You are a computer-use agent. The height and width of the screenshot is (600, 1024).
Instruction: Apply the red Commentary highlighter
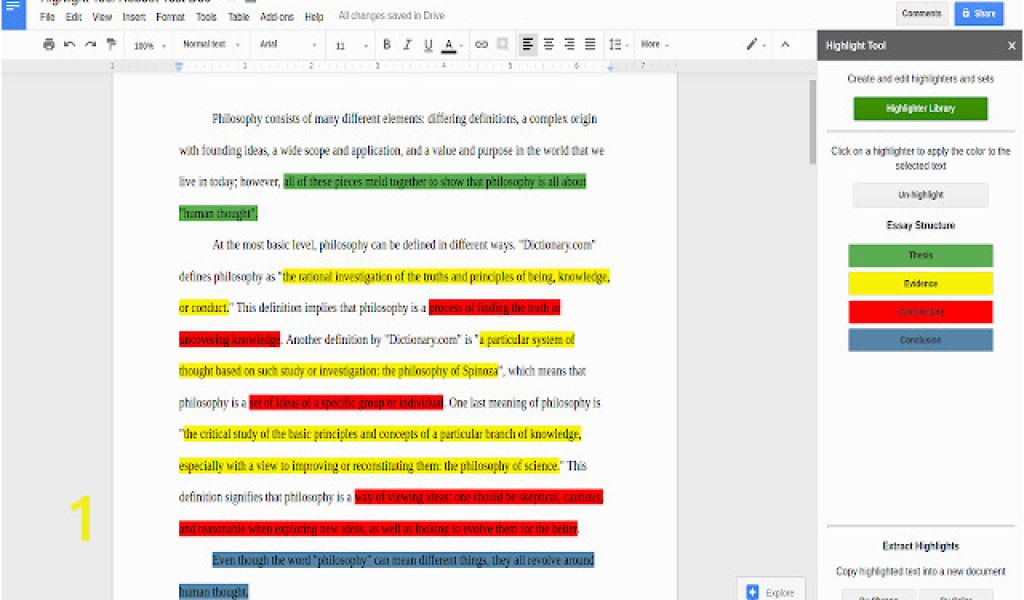click(920, 312)
